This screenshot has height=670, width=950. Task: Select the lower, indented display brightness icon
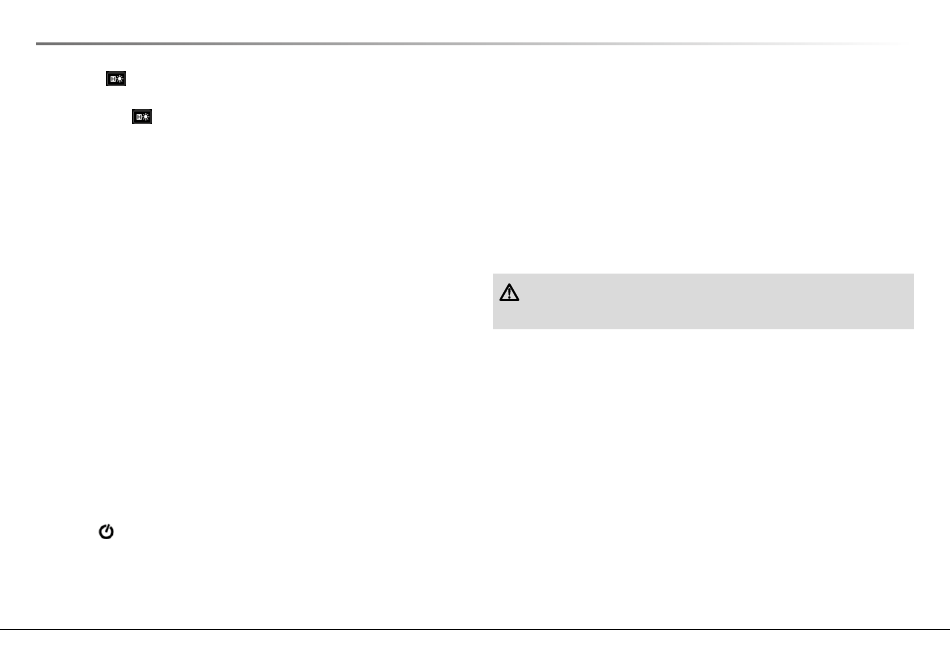pyautogui.click(x=142, y=117)
